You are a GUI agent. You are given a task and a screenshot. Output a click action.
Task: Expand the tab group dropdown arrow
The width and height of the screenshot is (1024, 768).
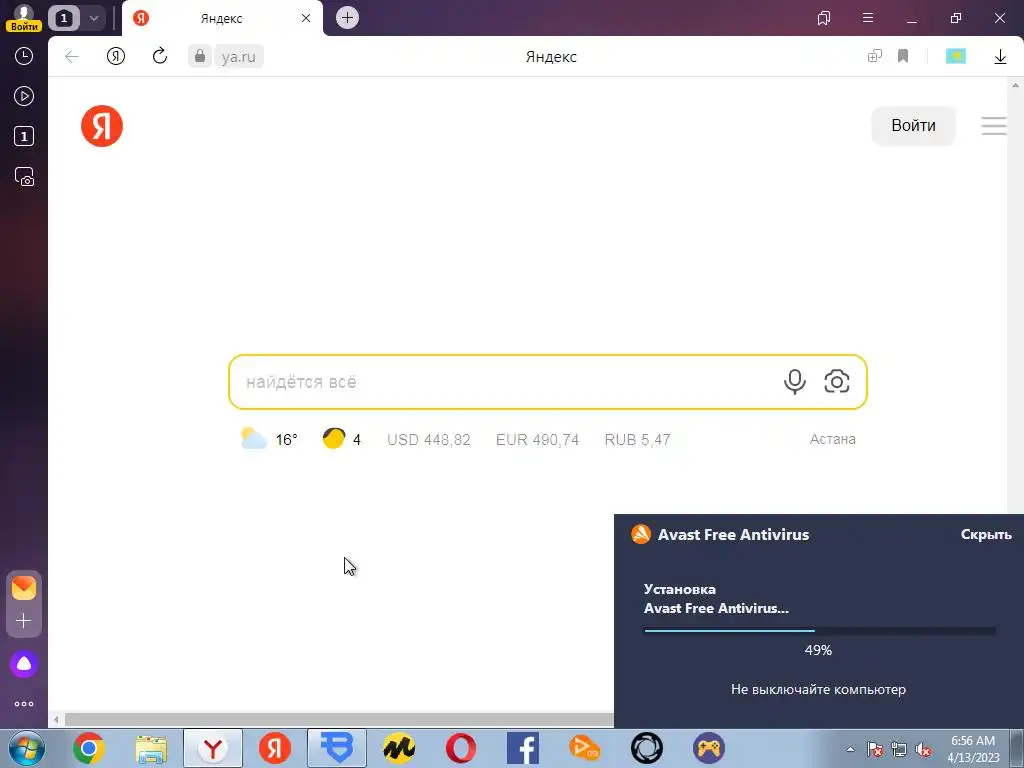(x=93, y=18)
